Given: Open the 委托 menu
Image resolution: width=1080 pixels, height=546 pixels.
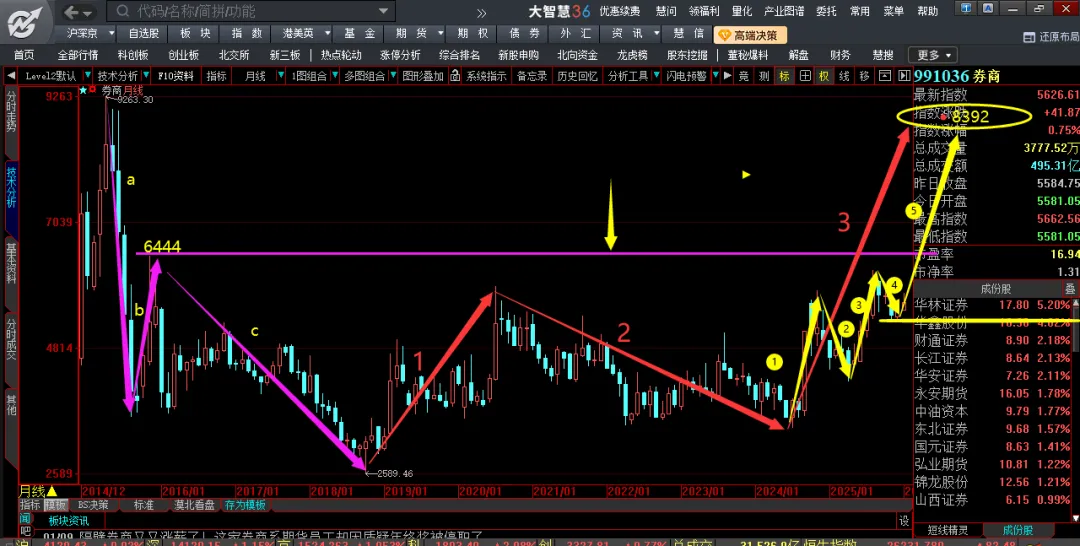Looking at the screenshot, I should point(827,11).
